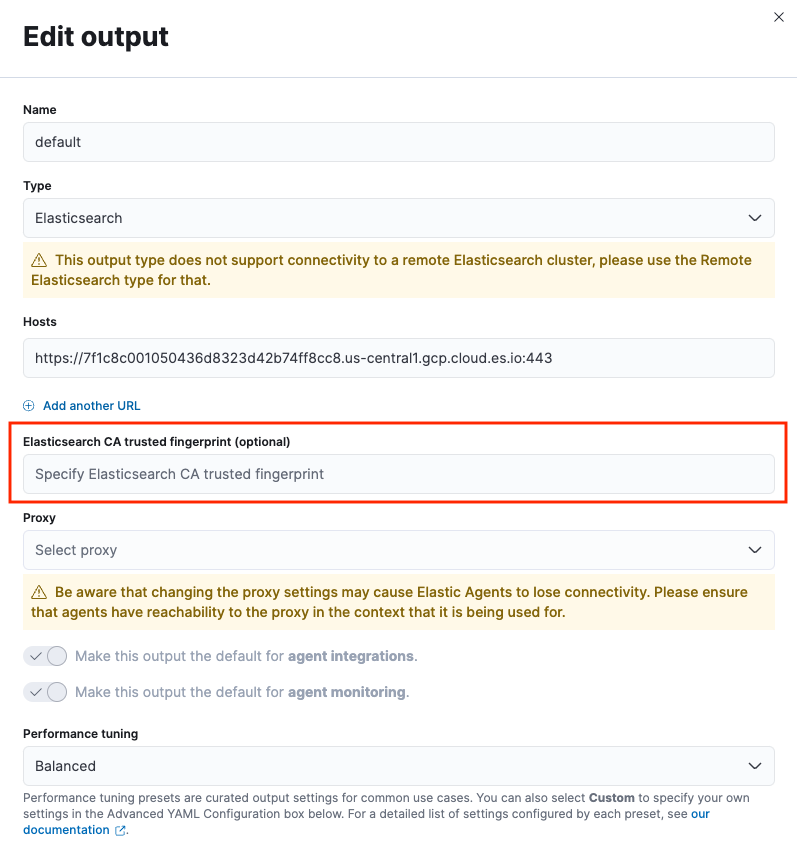Click the Elasticsearch CA trusted fingerprint field
Screen dimensions: 797x853
pos(400,473)
